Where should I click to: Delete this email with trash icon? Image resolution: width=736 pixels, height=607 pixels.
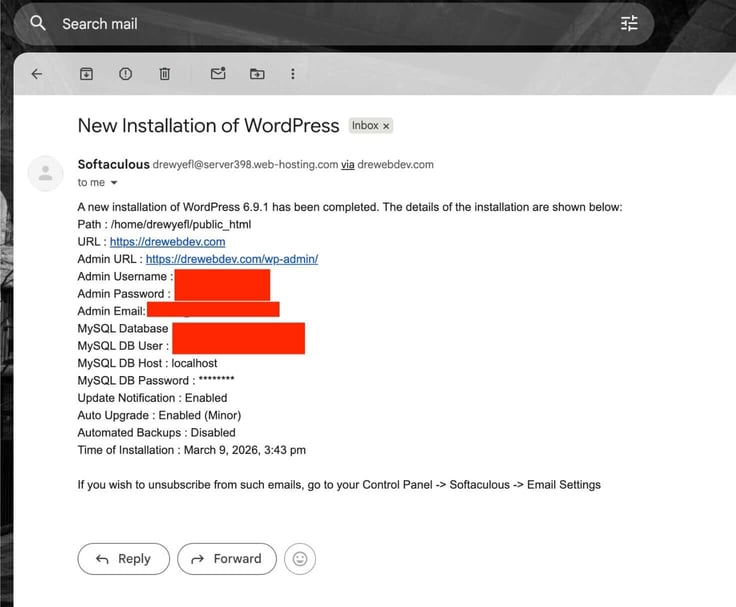(164, 74)
